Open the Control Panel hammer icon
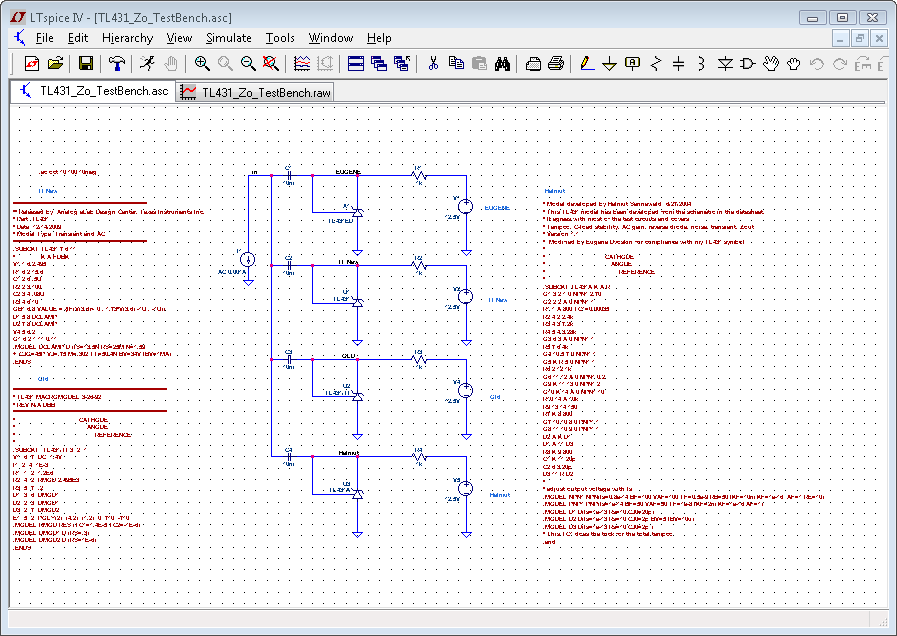The width and height of the screenshot is (897, 636). coord(117,63)
